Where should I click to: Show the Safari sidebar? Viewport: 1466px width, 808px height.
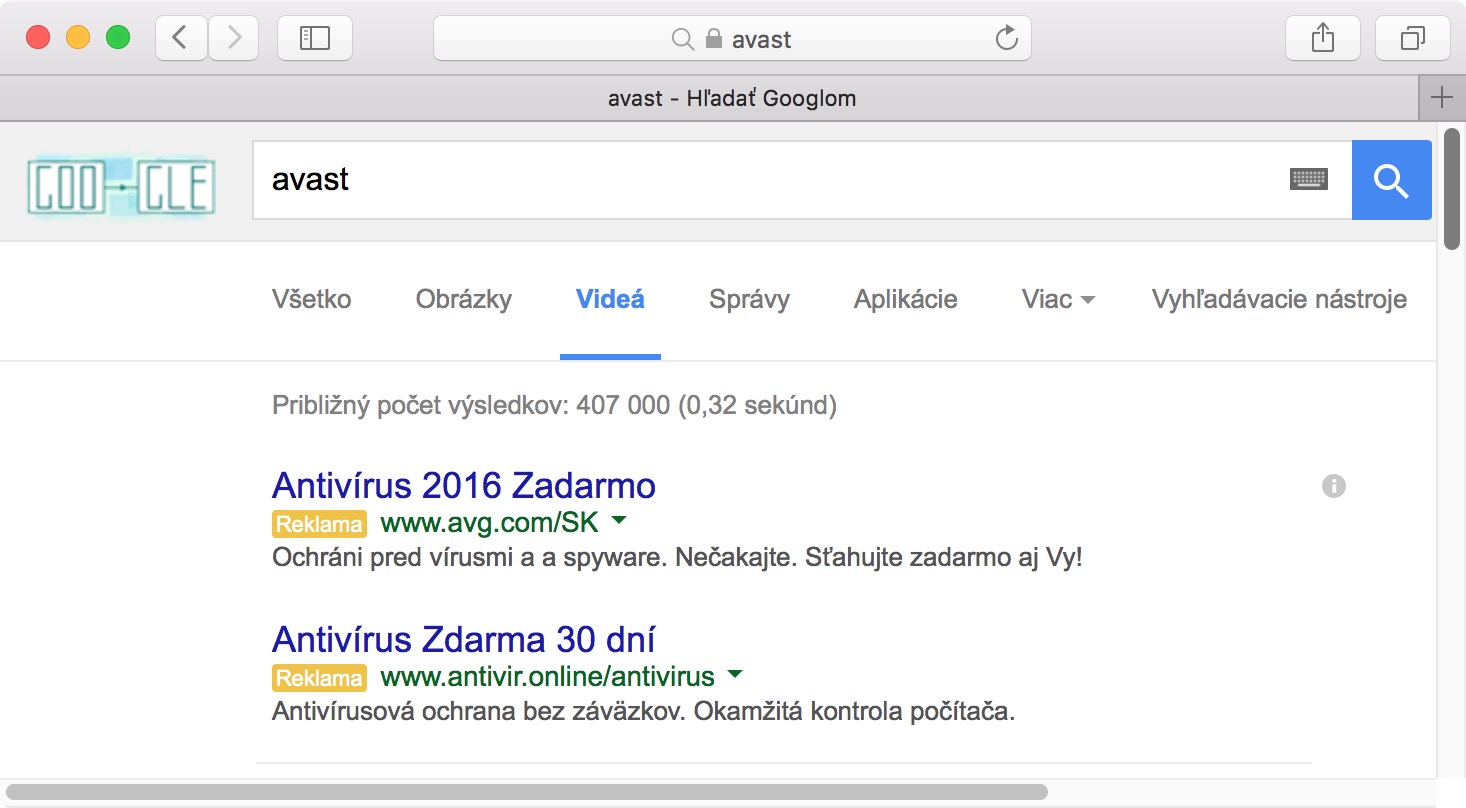[315, 39]
